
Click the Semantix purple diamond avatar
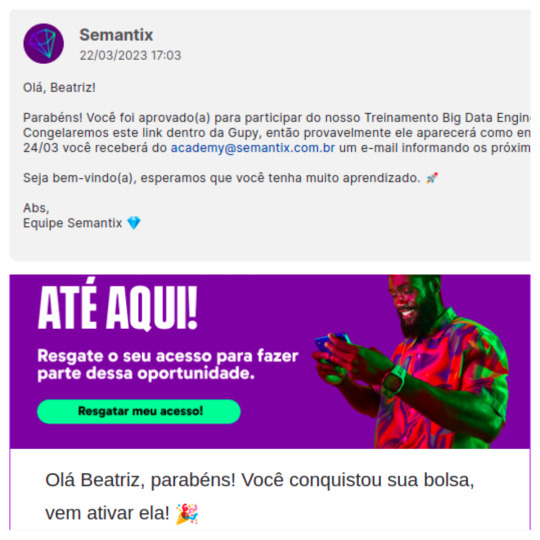point(43,43)
